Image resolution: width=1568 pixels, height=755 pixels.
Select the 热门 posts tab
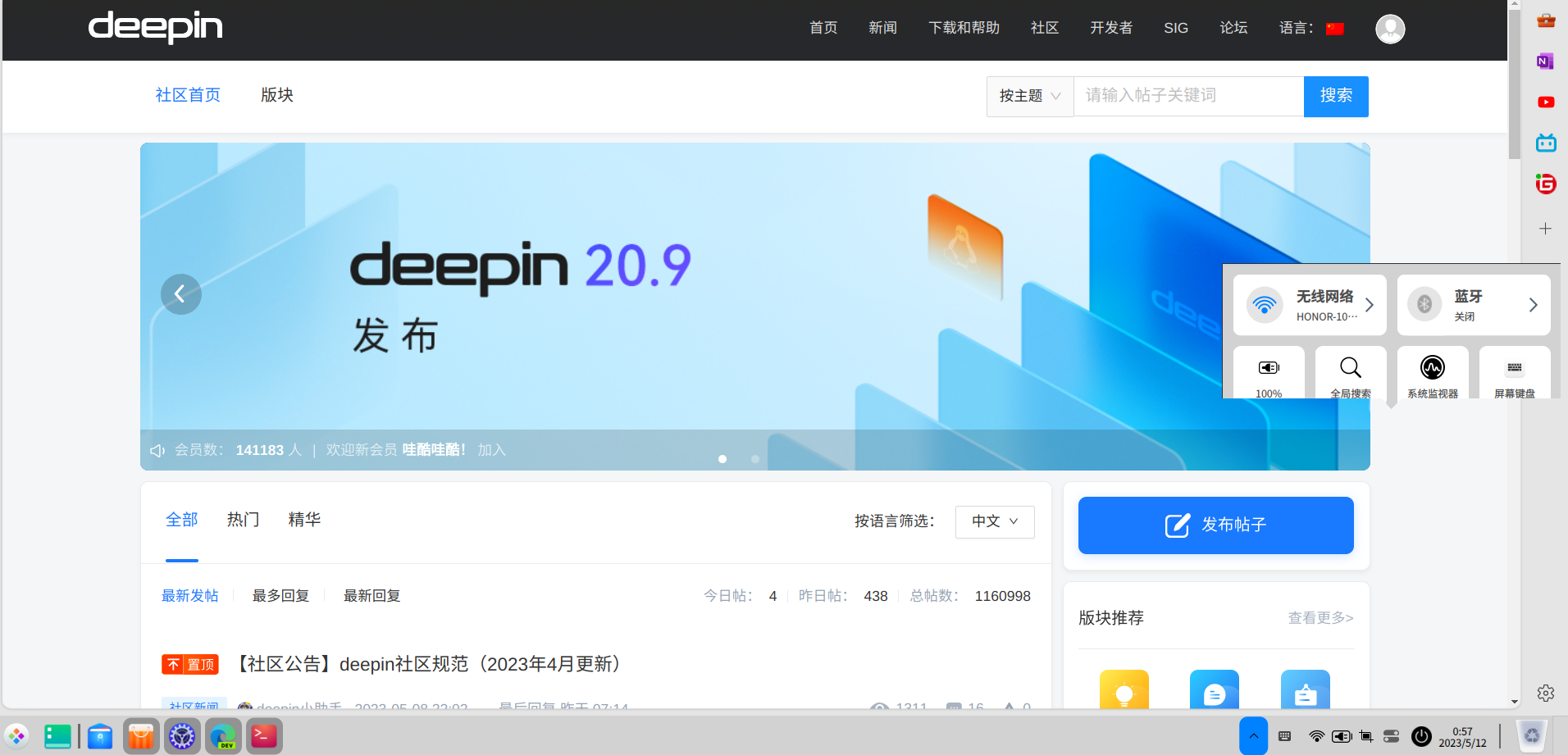[243, 520]
